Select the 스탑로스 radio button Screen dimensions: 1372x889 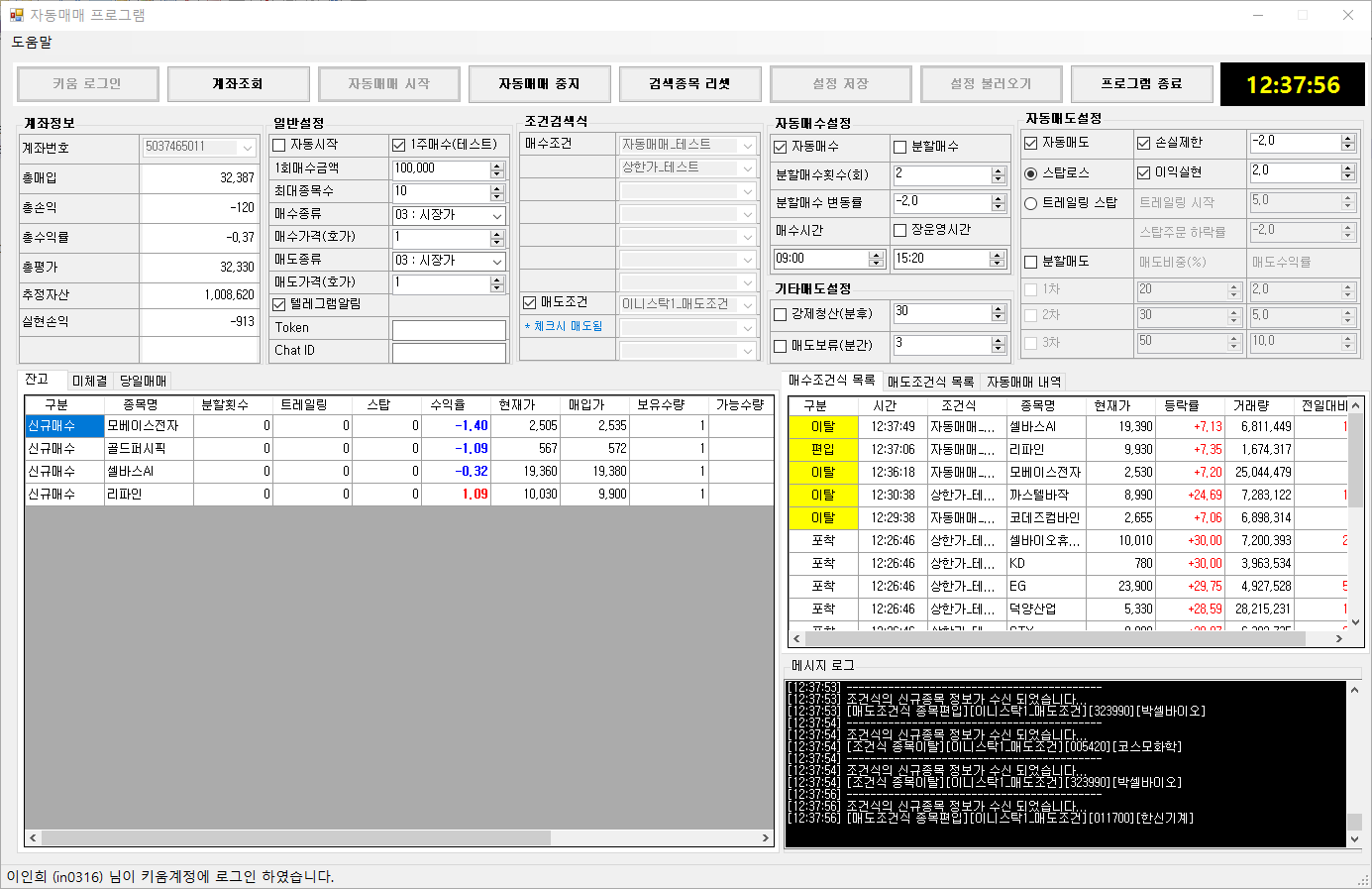[x=1031, y=173]
